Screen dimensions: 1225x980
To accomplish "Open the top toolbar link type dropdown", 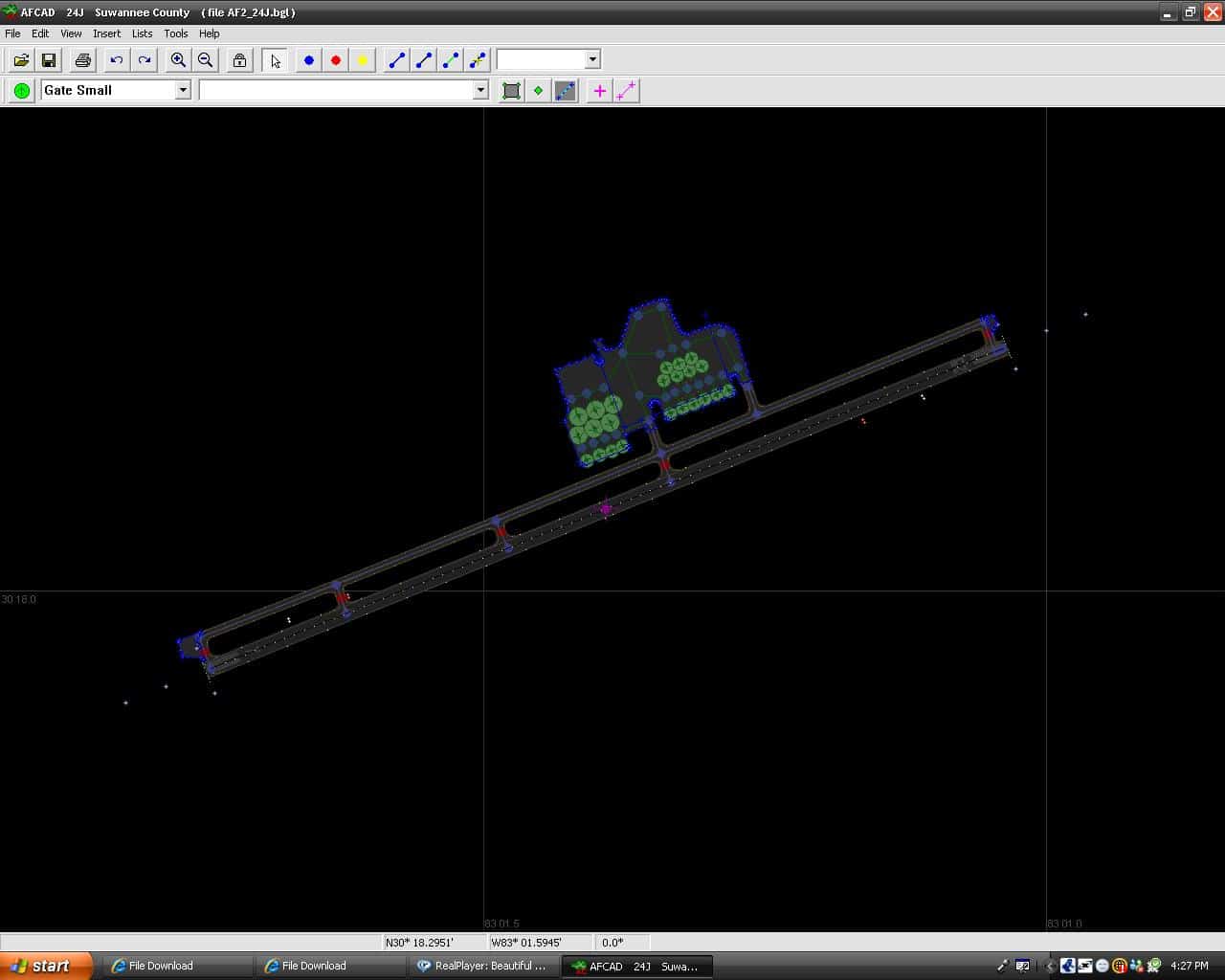I will pyautogui.click(x=592, y=59).
